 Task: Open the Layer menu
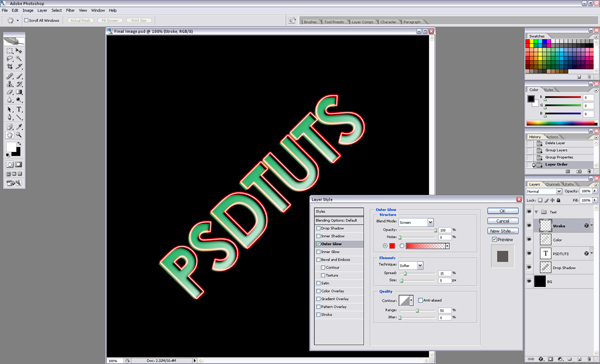42,10
